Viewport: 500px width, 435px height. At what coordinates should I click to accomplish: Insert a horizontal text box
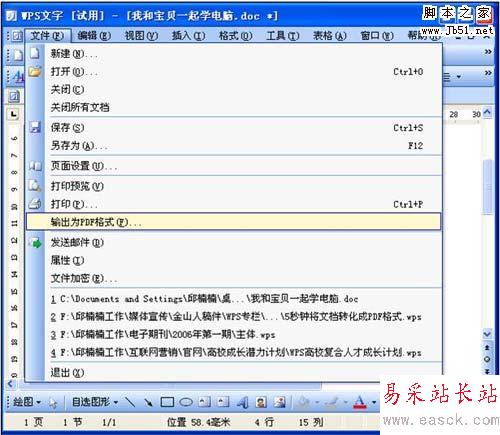(x=204, y=402)
